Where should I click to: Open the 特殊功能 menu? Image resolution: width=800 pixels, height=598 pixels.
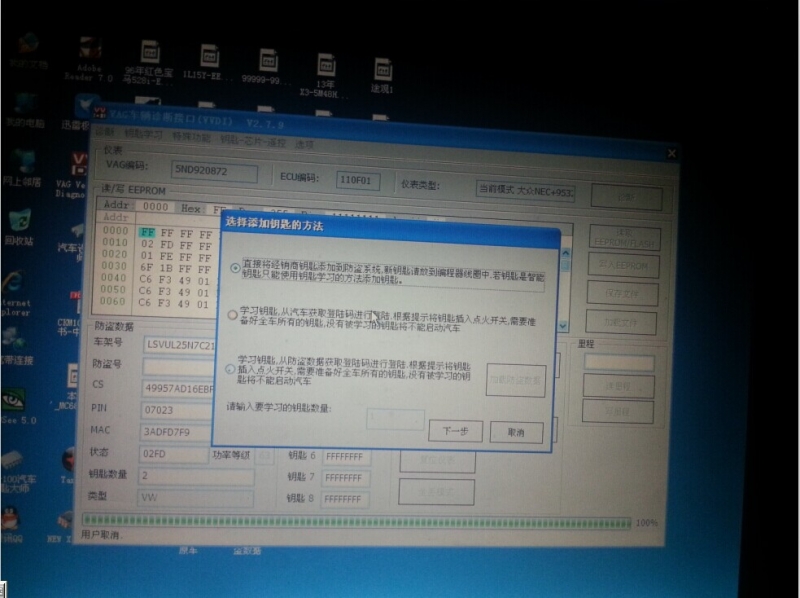pos(191,137)
